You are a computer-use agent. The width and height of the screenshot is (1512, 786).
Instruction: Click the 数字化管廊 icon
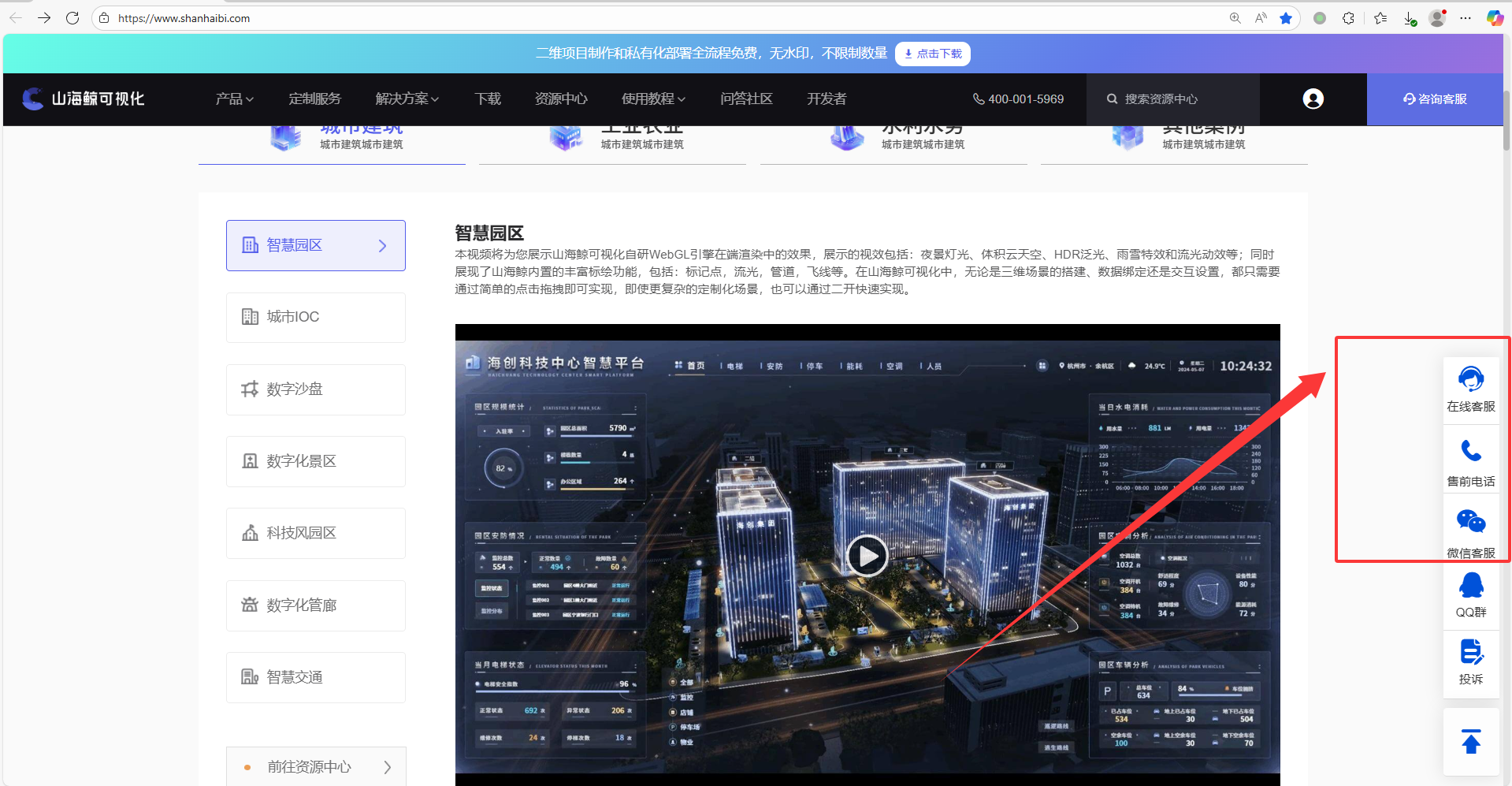[x=250, y=605]
